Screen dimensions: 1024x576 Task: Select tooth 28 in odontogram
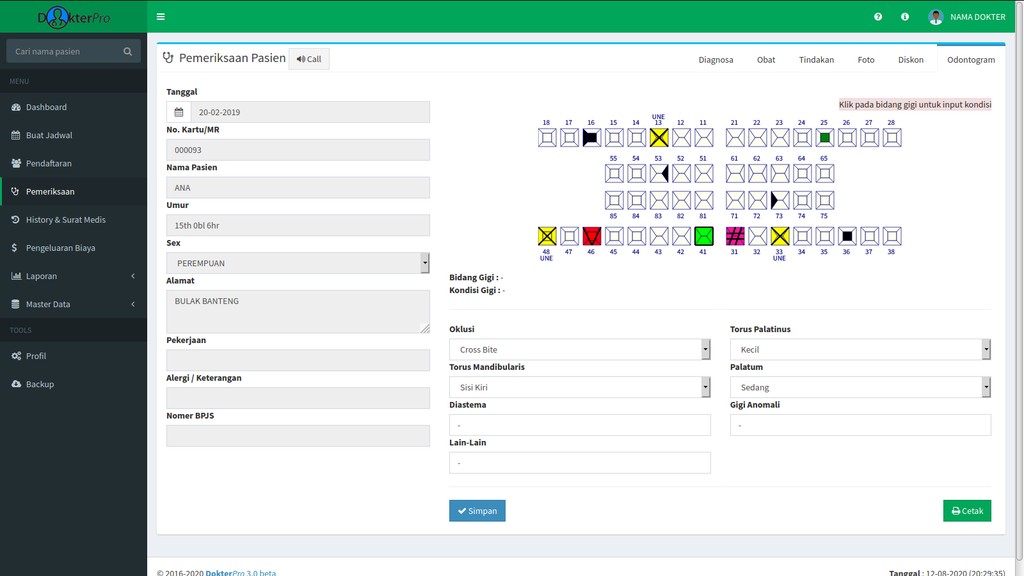click(x=891, y=138)
